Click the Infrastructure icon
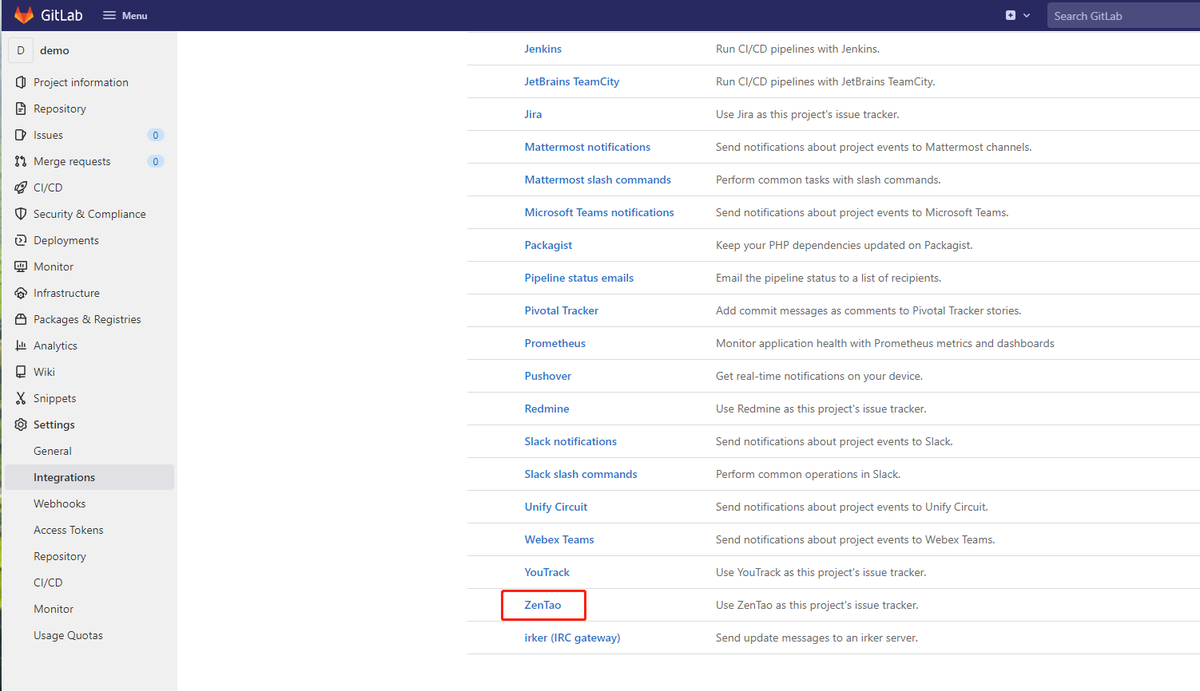This screenshot has width=1200, height=691. point(21,293)
